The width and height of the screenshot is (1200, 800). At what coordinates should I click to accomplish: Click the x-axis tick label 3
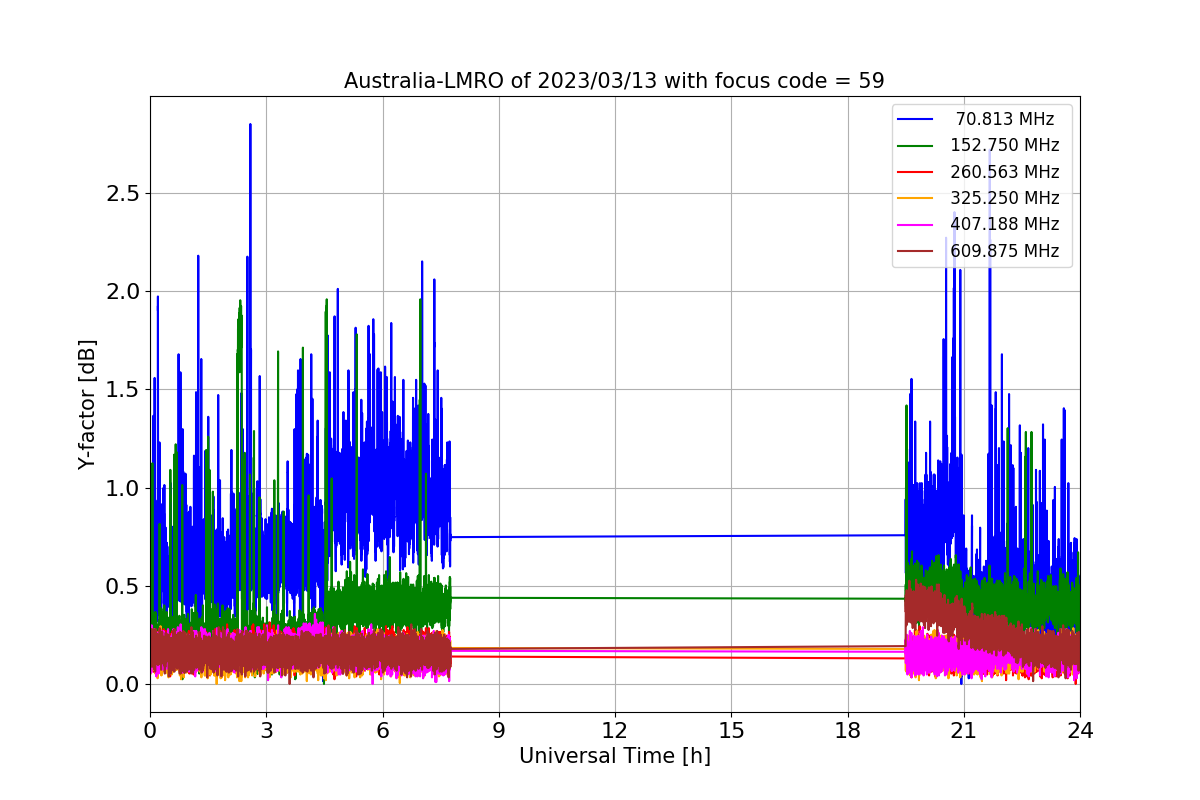tap(266, 730)
